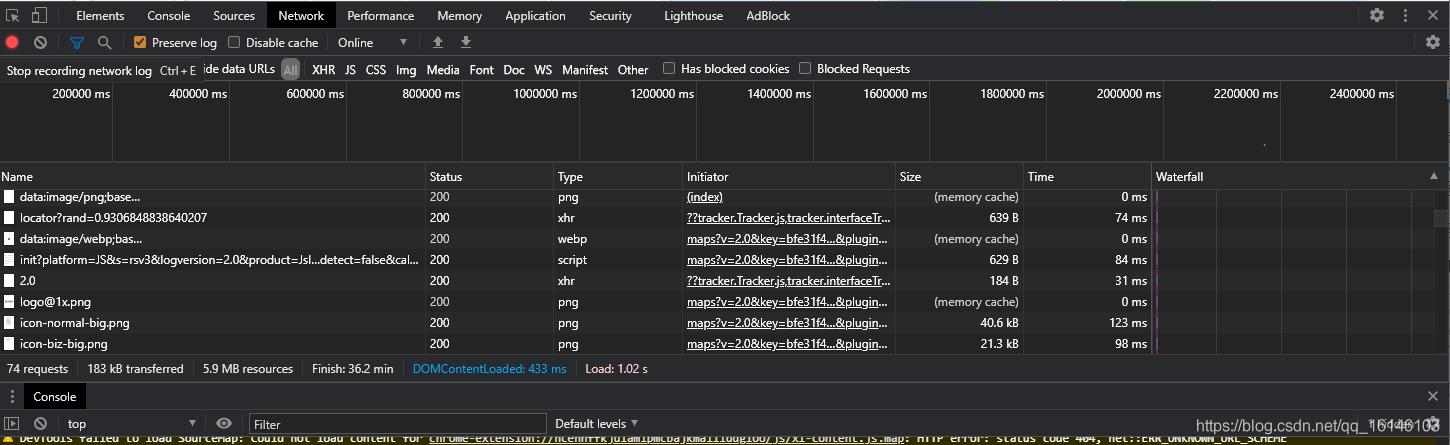Sort by the Name column header
This screenshot has width=1450, height=445.
click(x=213, y=177)
